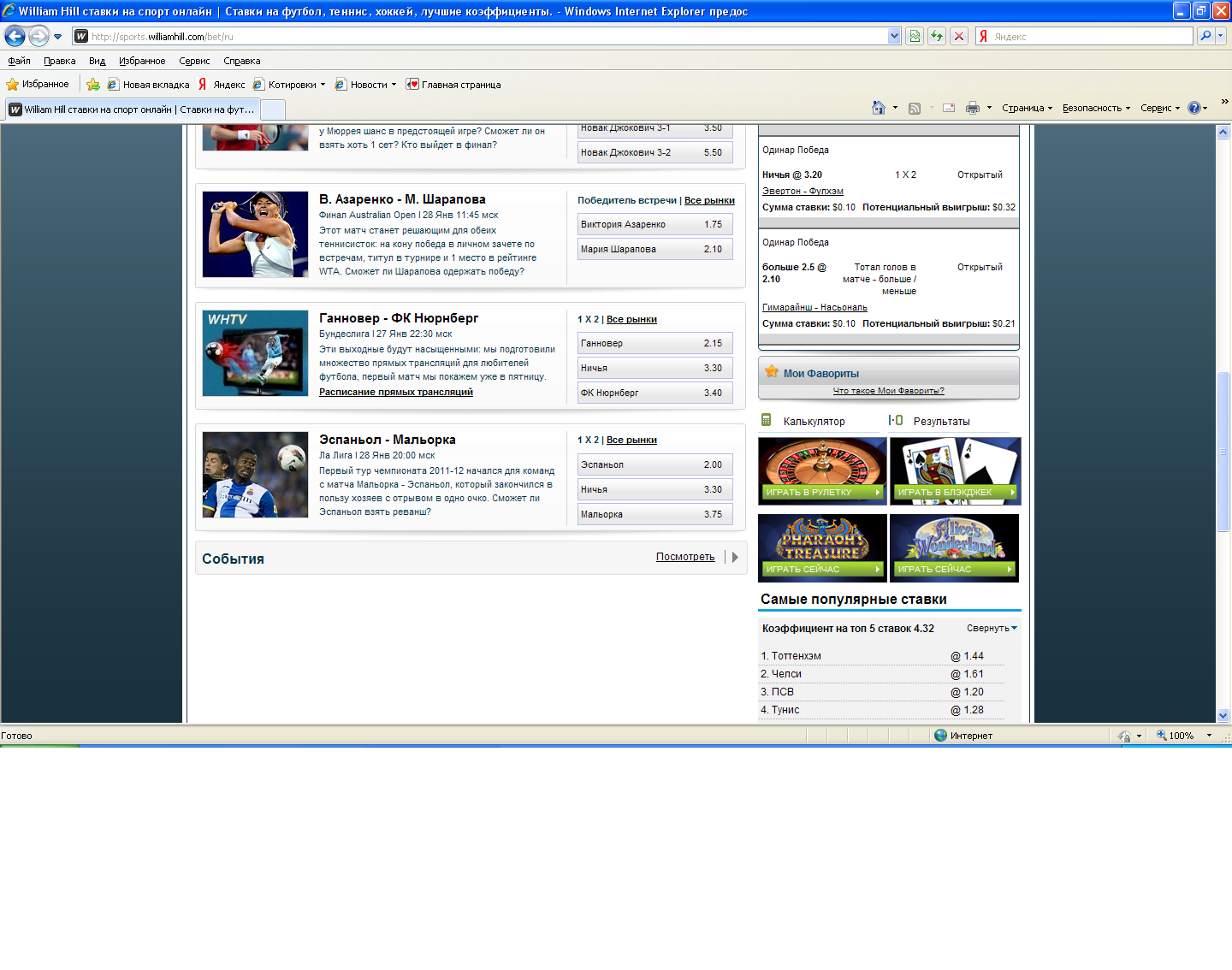Click the Add to Favorites bar star icon
The image size is (1232, 970).
[93, 85]
